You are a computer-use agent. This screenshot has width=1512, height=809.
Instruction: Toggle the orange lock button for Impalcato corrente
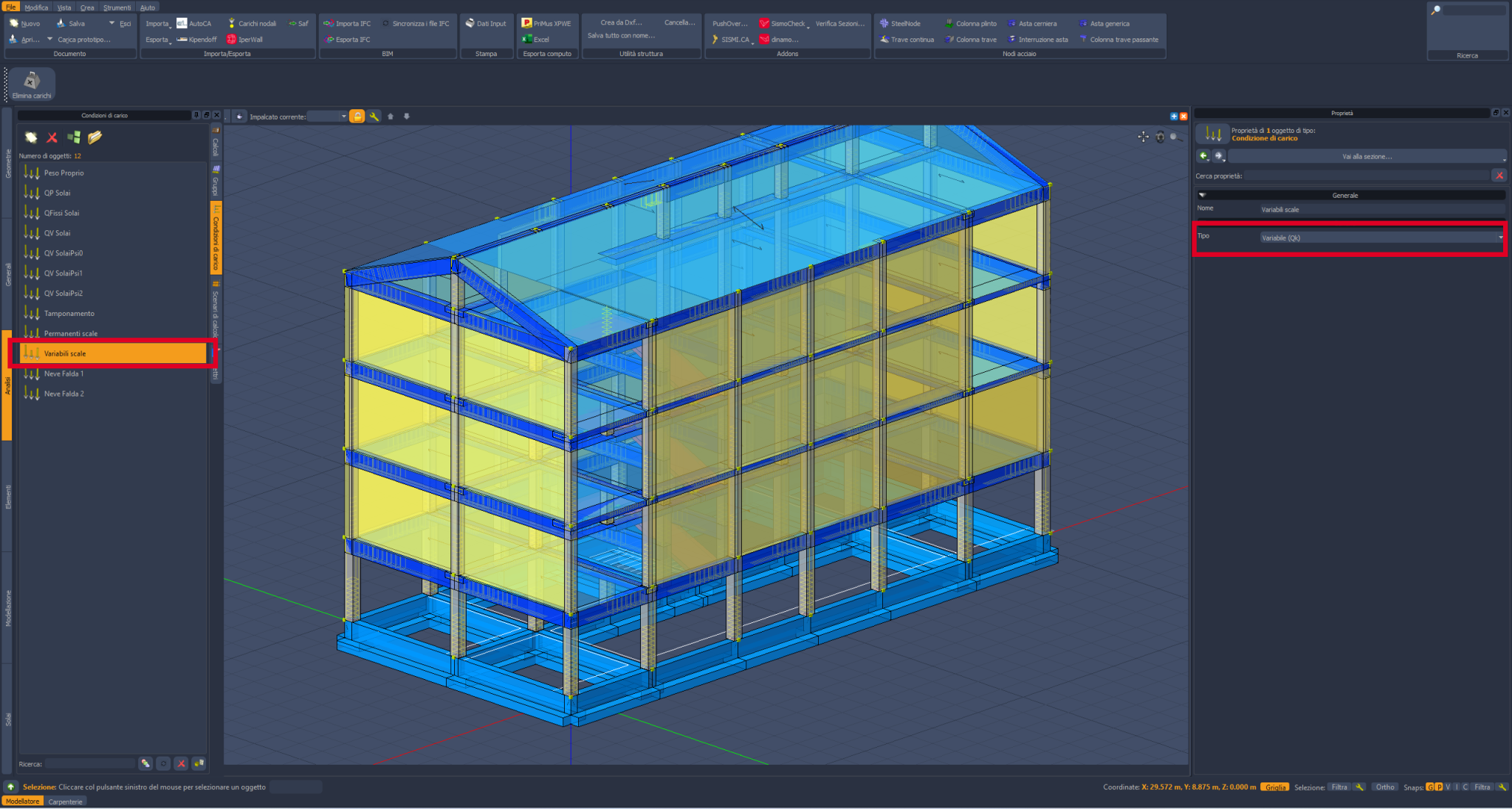357,117
